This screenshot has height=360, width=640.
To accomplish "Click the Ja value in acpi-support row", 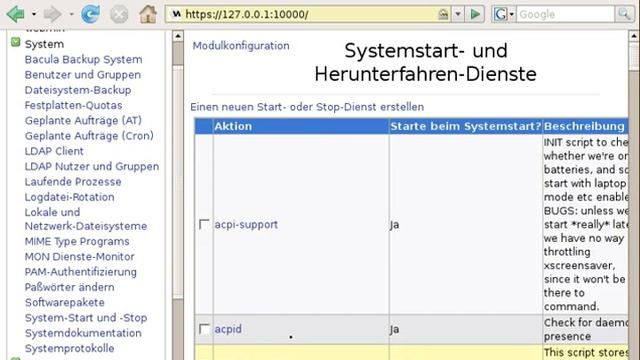I will click(394, 225).
